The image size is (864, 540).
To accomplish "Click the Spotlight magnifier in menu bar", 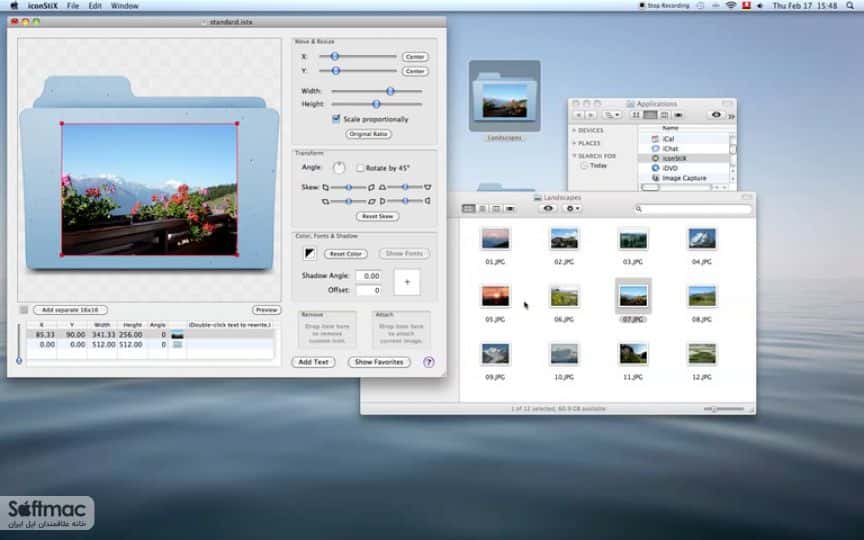I will coord(850,6).
